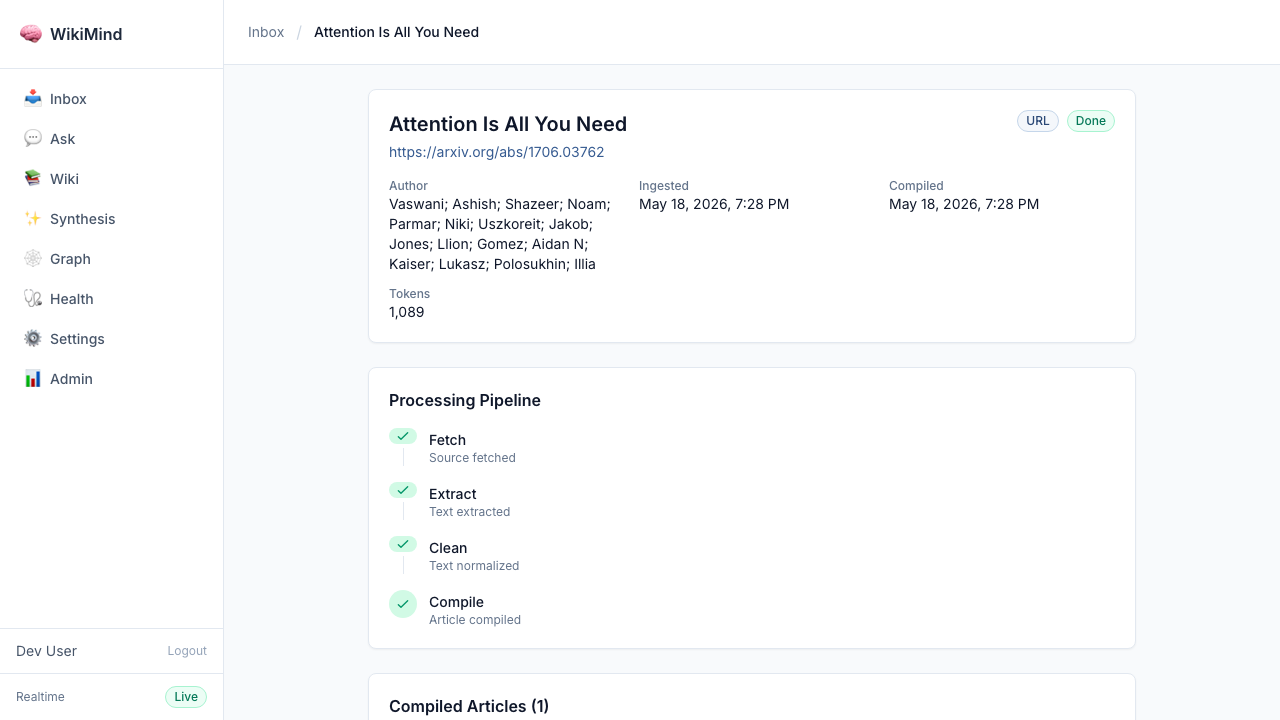Click the Tokens field label
This screenshot has height=720, width=1280.
point(409,294)
